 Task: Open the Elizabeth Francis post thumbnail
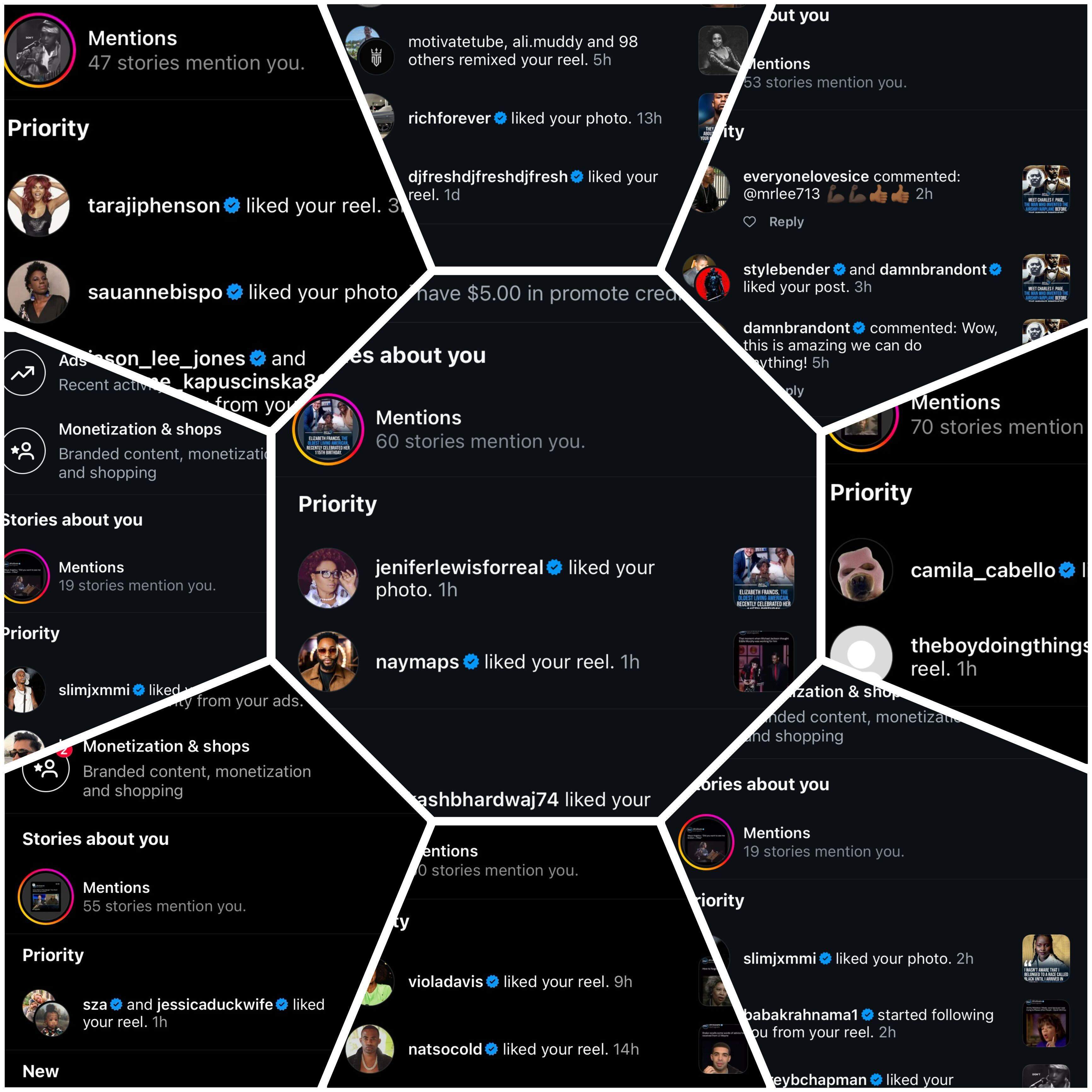(x=764, y=578)
